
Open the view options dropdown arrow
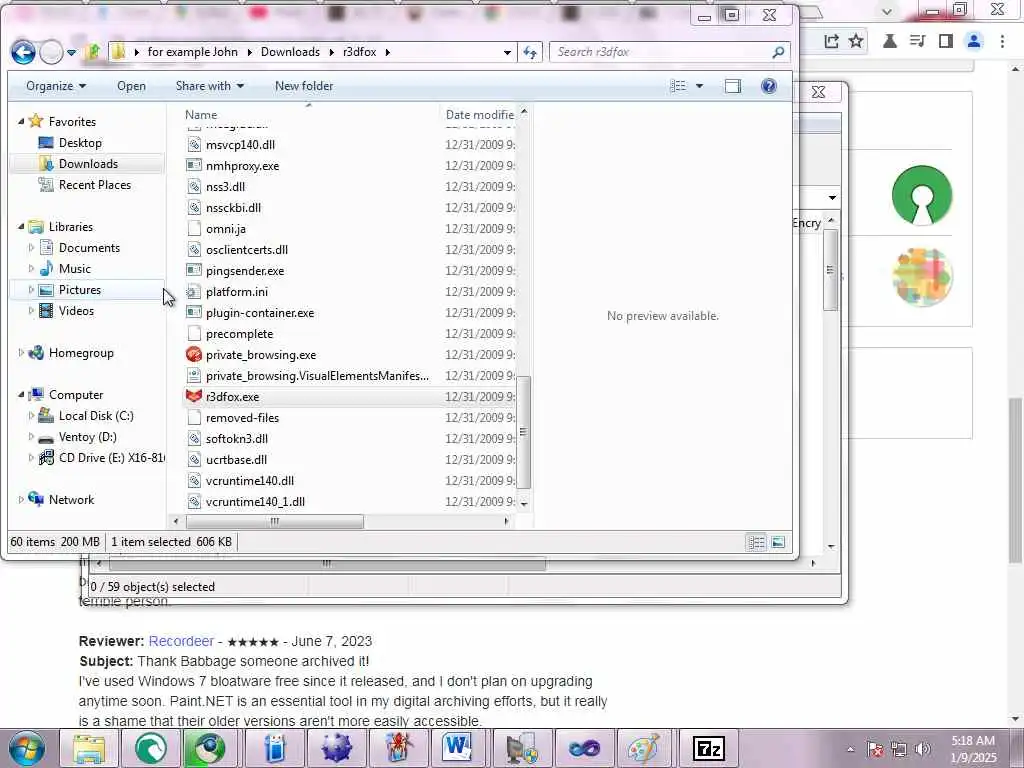tap(699, 86)
